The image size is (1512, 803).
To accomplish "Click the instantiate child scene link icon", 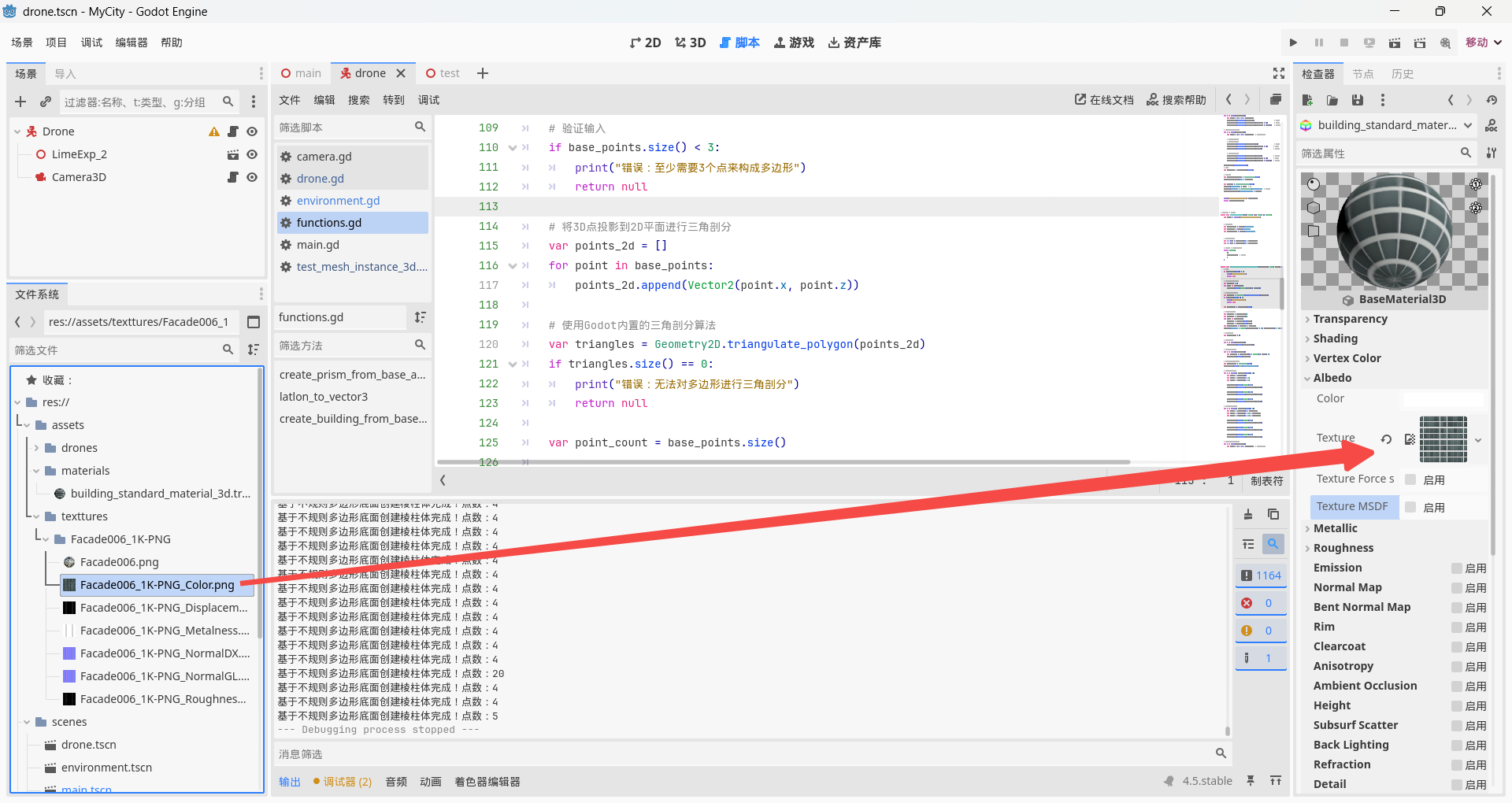I will click(x=46, y=102).
